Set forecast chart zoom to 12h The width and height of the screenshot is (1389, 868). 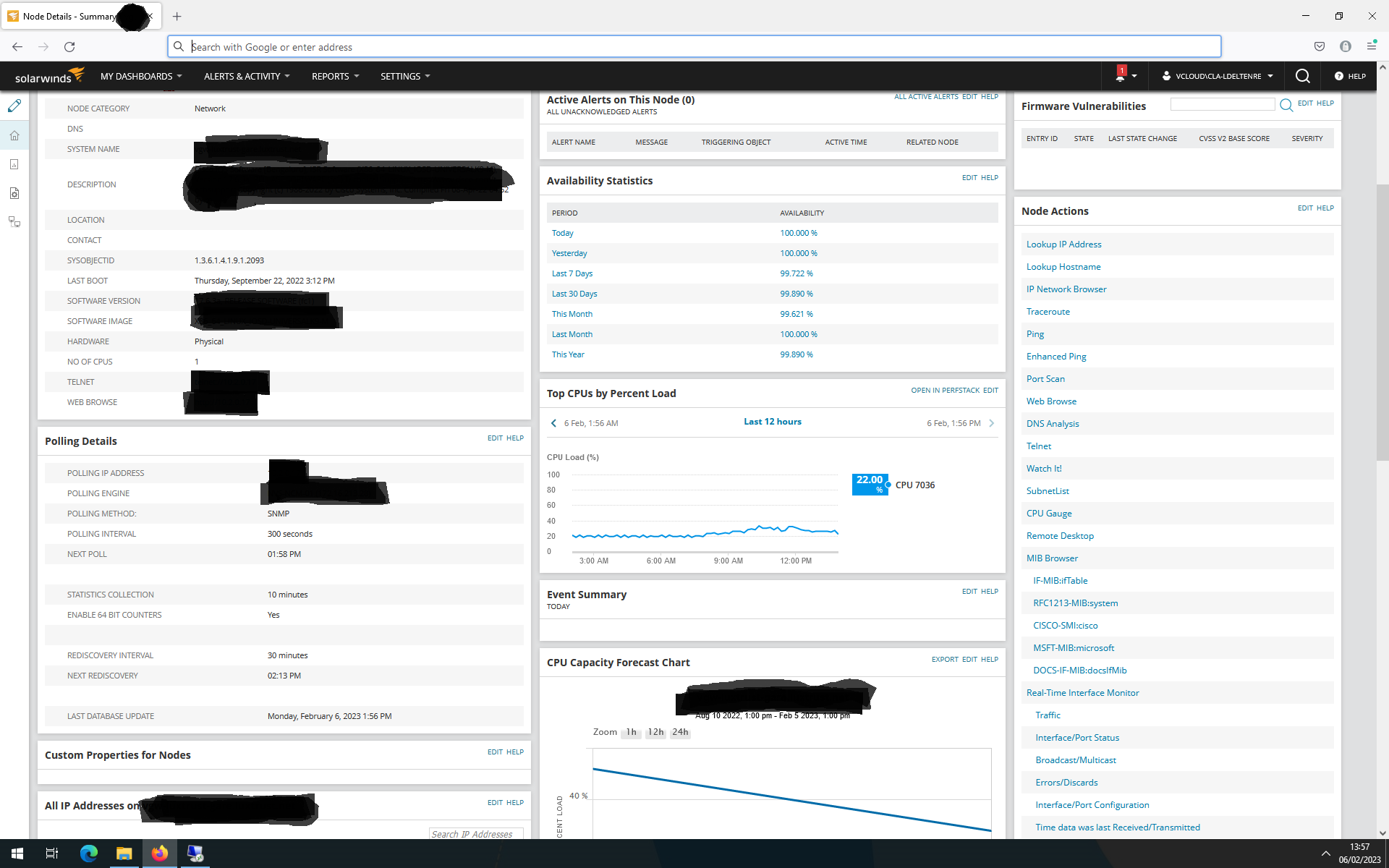(x=655, y=732)
